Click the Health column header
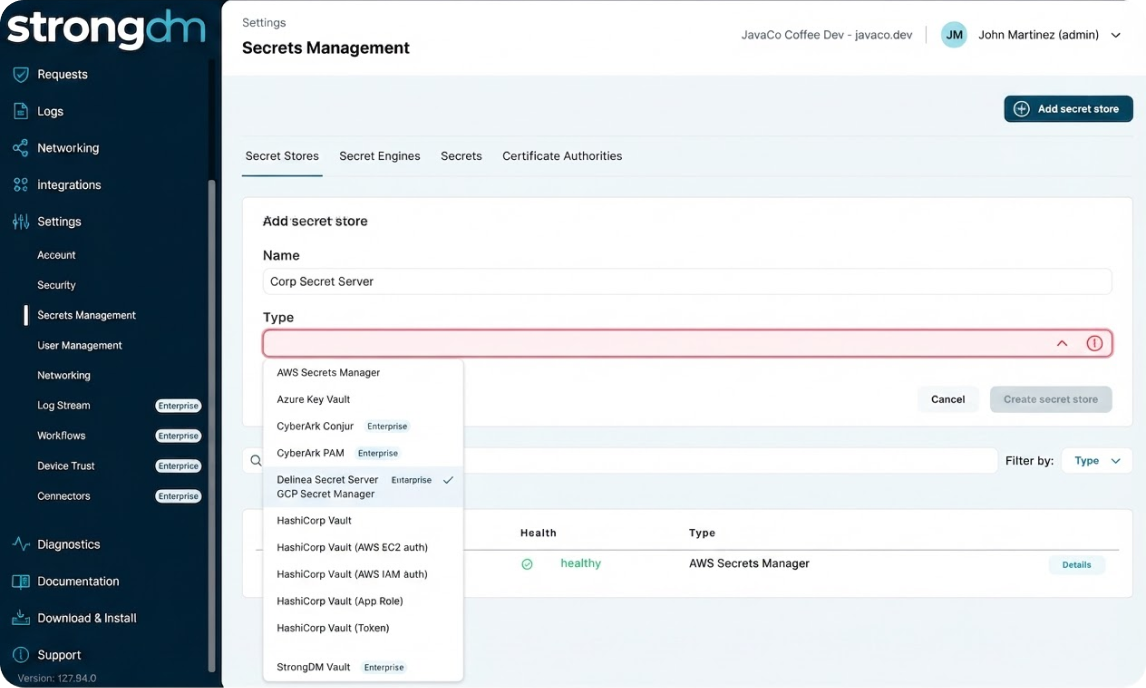Image resolution: width=1146 pixels, height=688 pixels. [x=538, y=533]
